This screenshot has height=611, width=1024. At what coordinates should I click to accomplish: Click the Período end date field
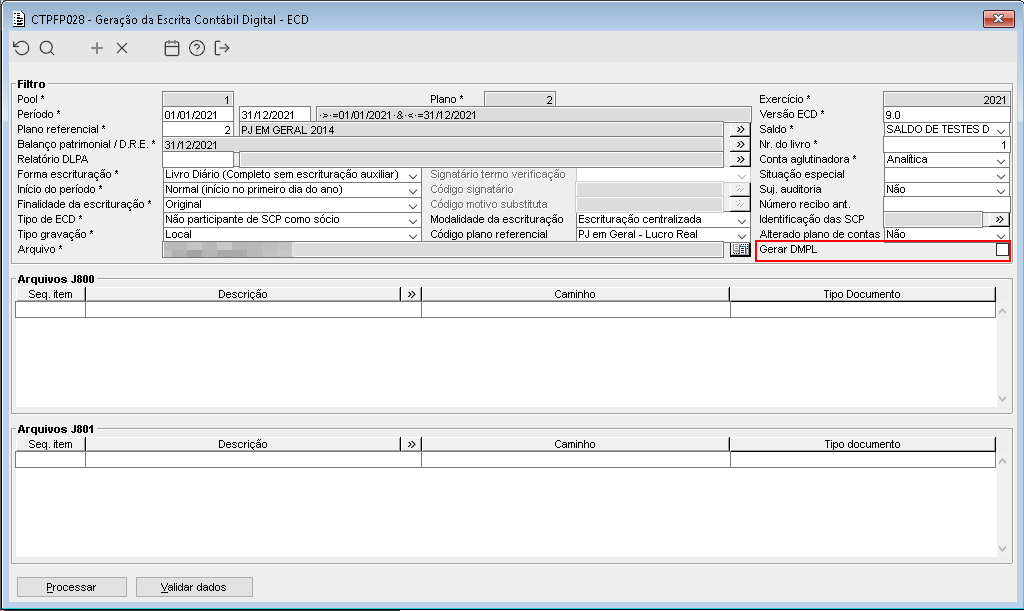pos(275,115)
